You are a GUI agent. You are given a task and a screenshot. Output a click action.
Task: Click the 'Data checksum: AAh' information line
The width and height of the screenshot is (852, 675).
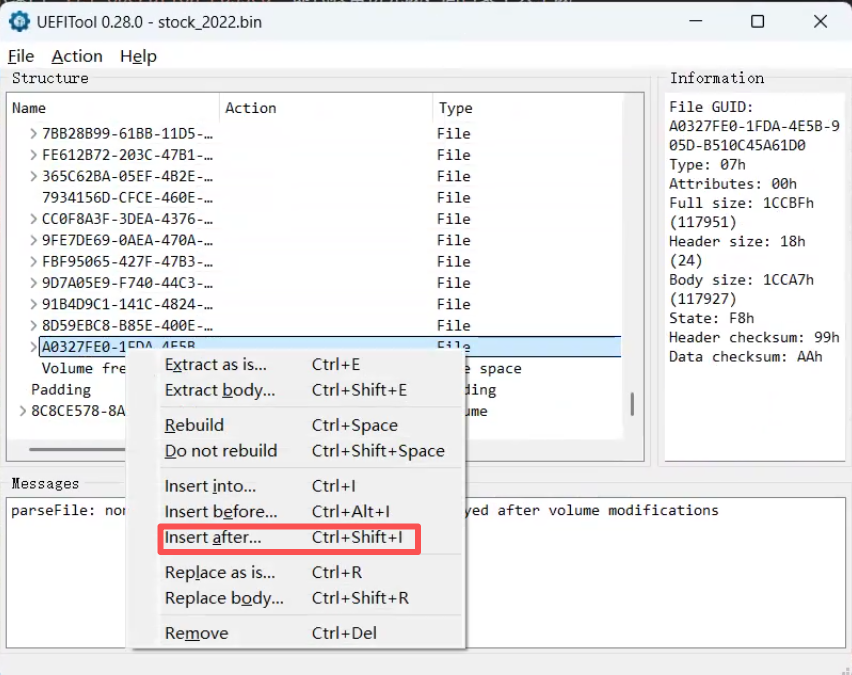pyautogui.click(x=746, y=357)
